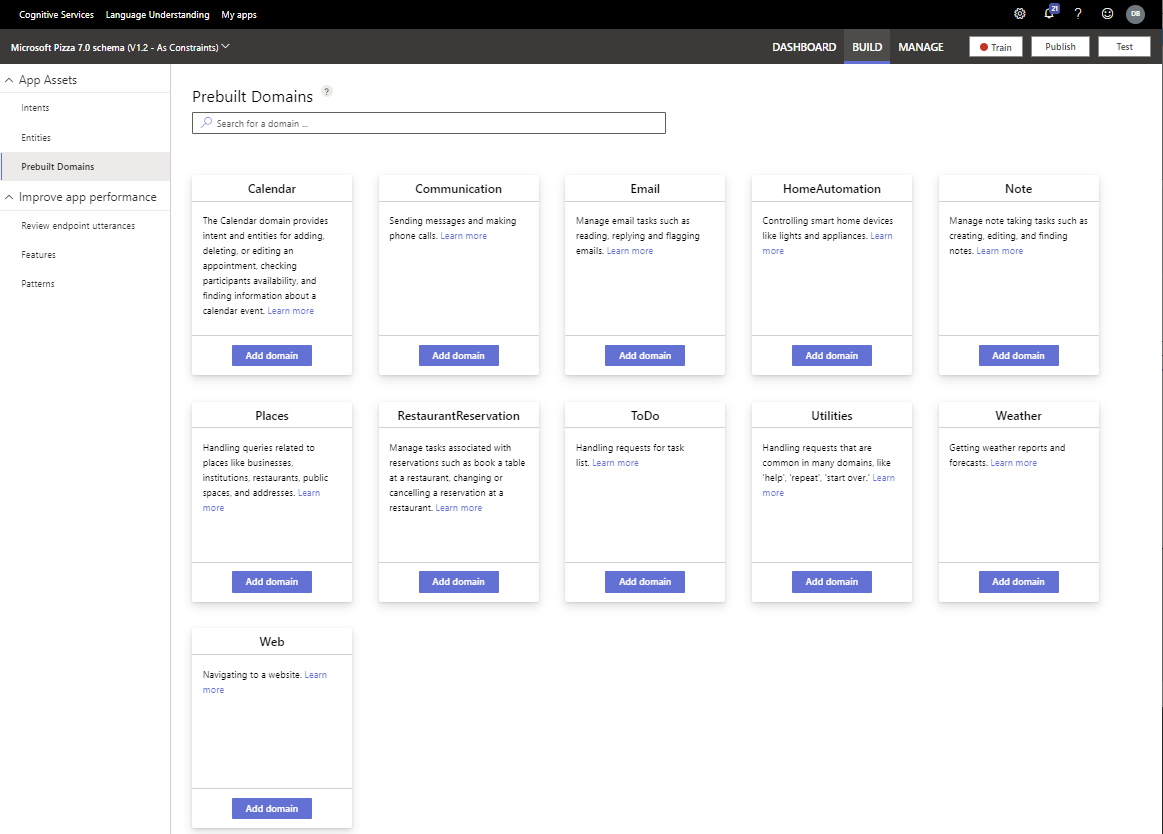Click My apps in the top menu
Image resolution: width=1163 pixels, height=834 pixels.
[x=238, y=14]
